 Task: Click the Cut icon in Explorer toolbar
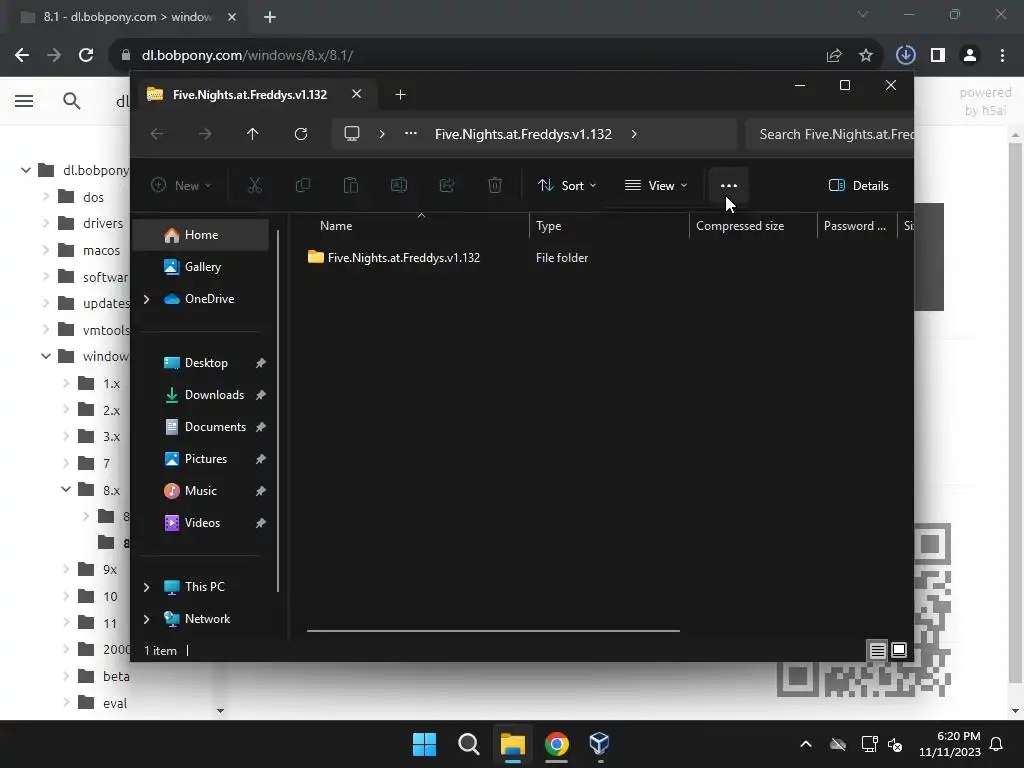pos(255,185)
